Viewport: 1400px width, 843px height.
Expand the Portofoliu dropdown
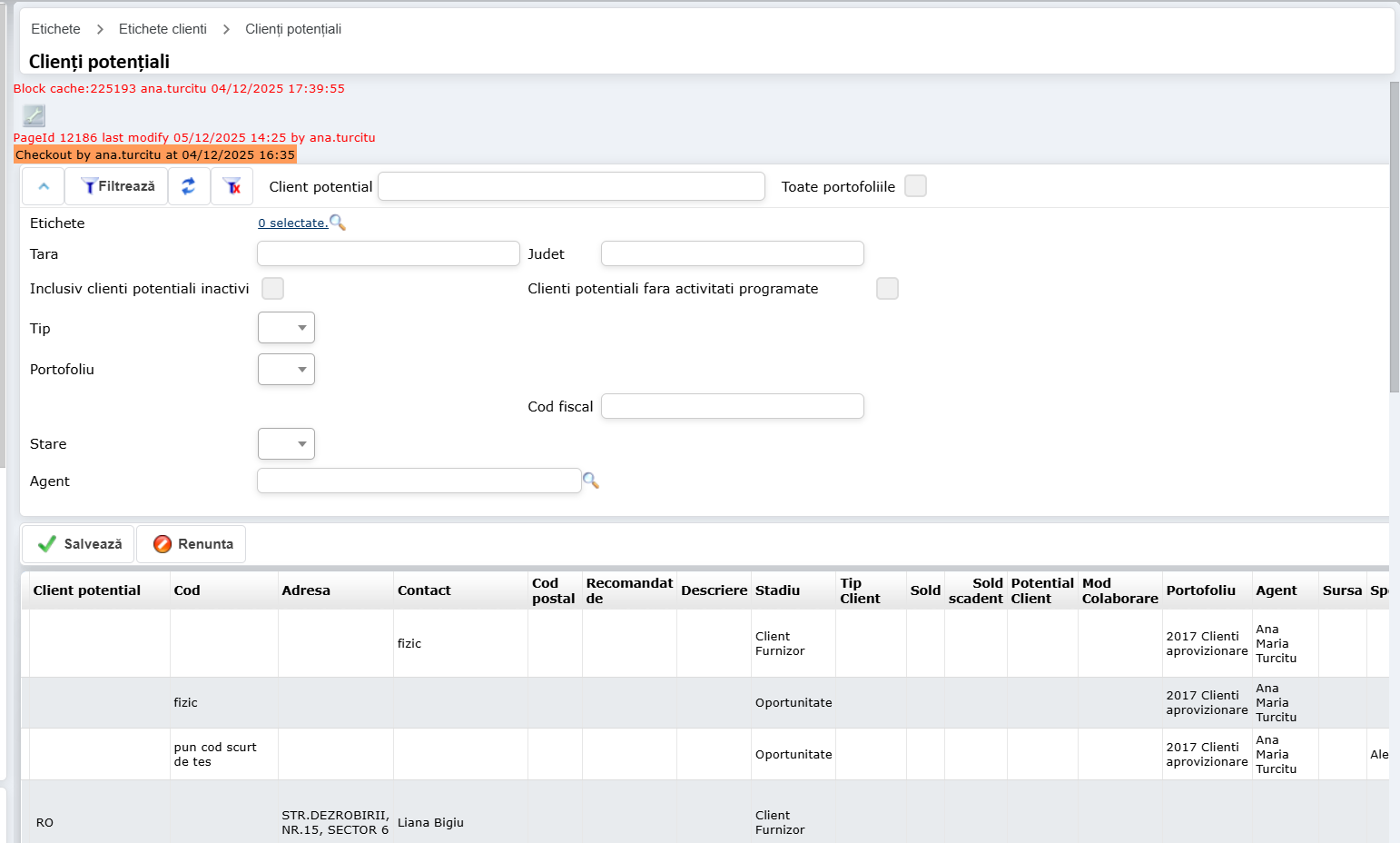tap(286, 370)
